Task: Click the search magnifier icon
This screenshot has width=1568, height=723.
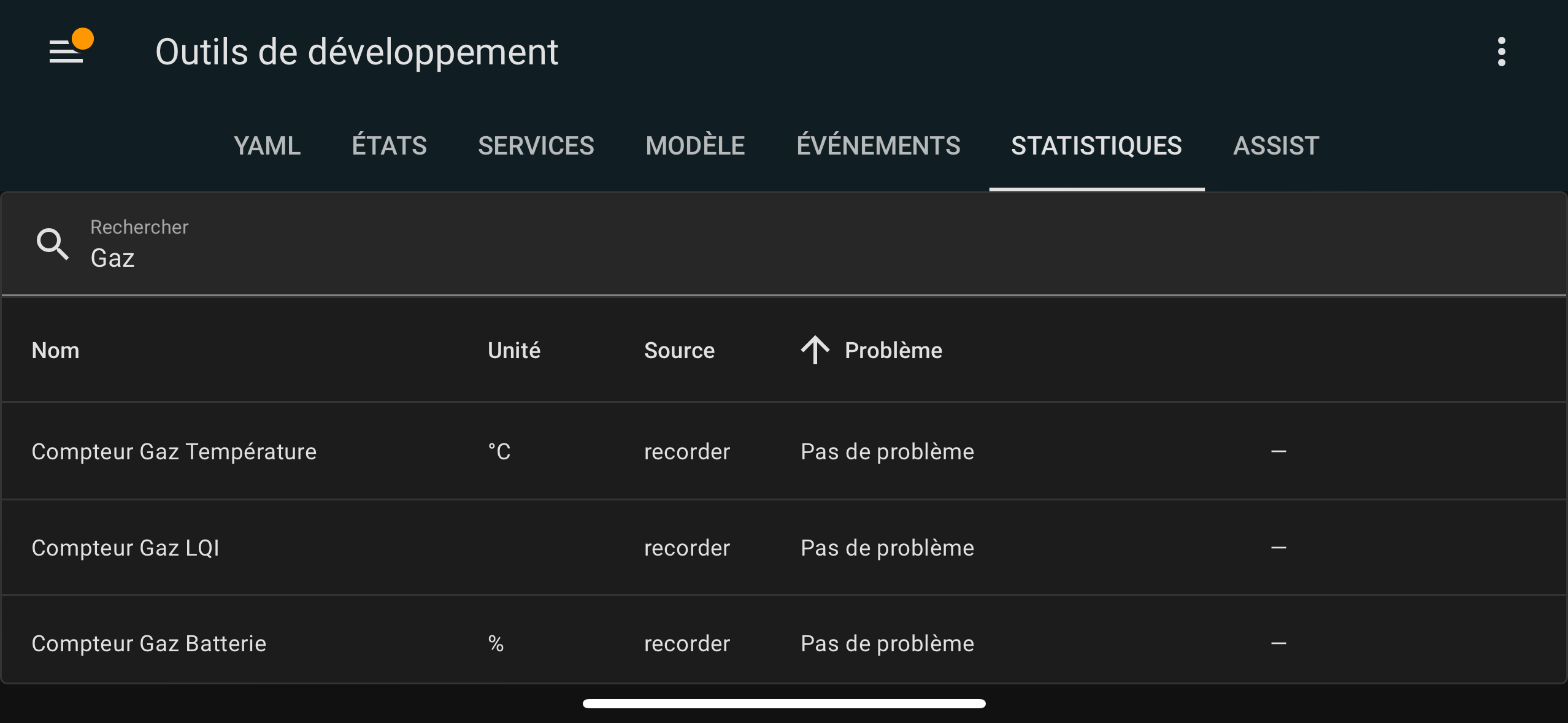Action: click(x=53, y=244)
